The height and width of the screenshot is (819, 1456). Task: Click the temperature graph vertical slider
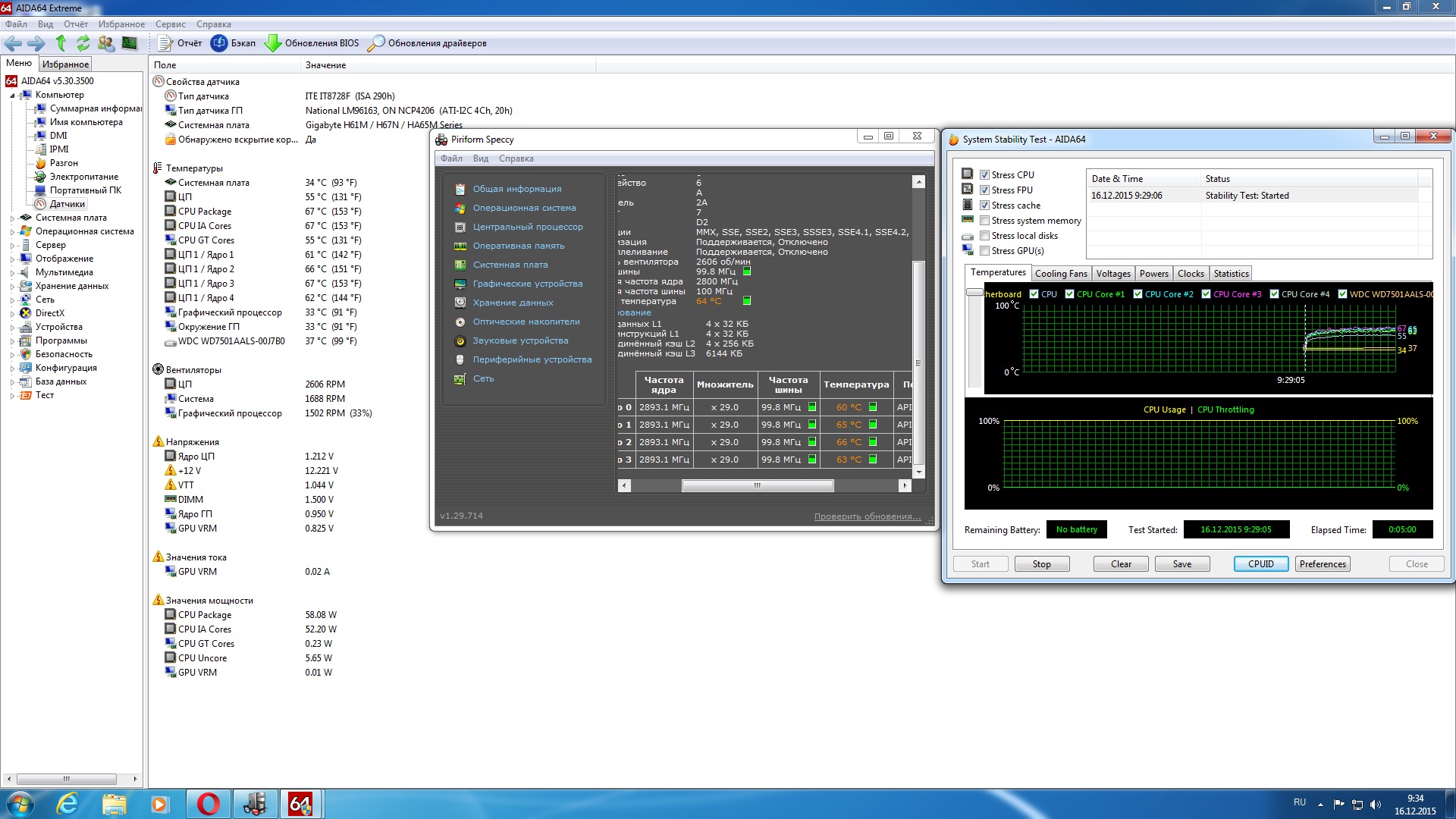974,293
